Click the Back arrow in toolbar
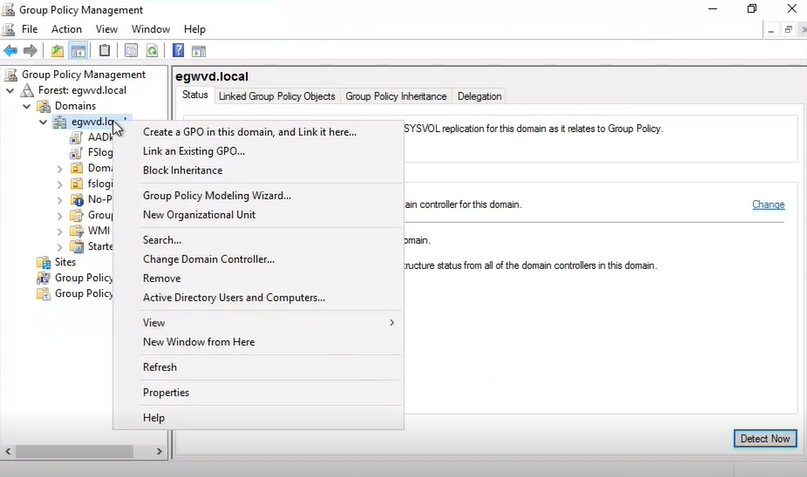Image resolution: width=807 pixels, height=477 pixels. (x=10, y=50)
